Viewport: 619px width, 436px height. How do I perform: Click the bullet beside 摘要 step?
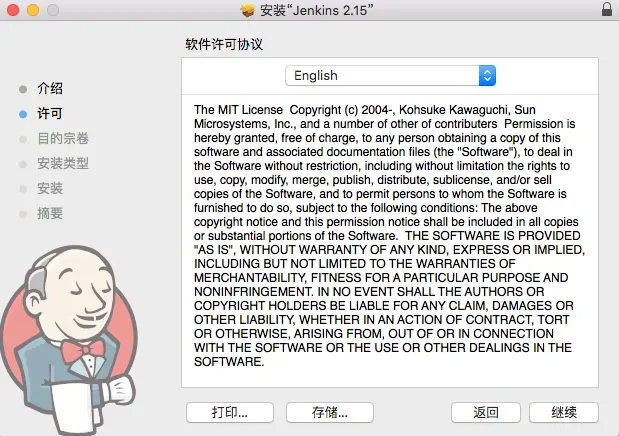[23, 214]
